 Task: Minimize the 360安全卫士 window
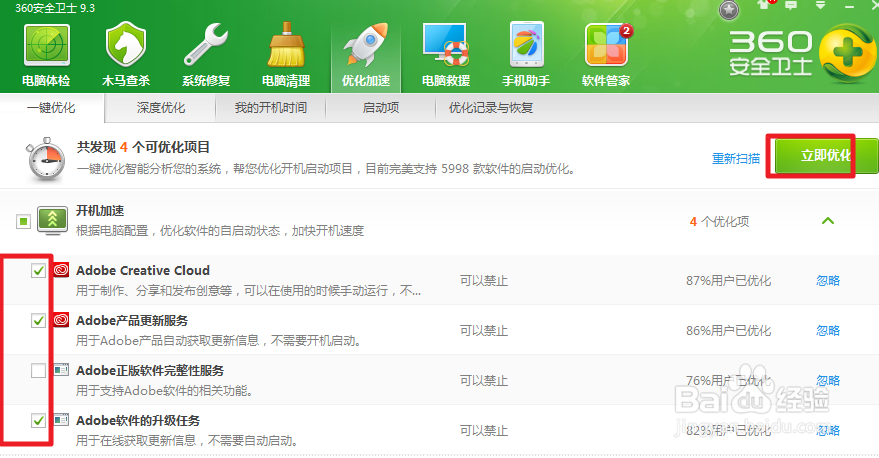[849, 6]
